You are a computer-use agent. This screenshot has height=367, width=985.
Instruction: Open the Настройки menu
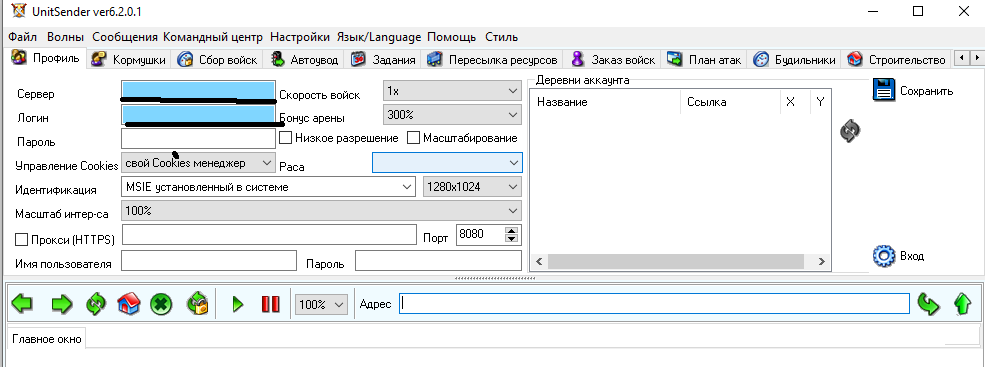pos(300,37)
